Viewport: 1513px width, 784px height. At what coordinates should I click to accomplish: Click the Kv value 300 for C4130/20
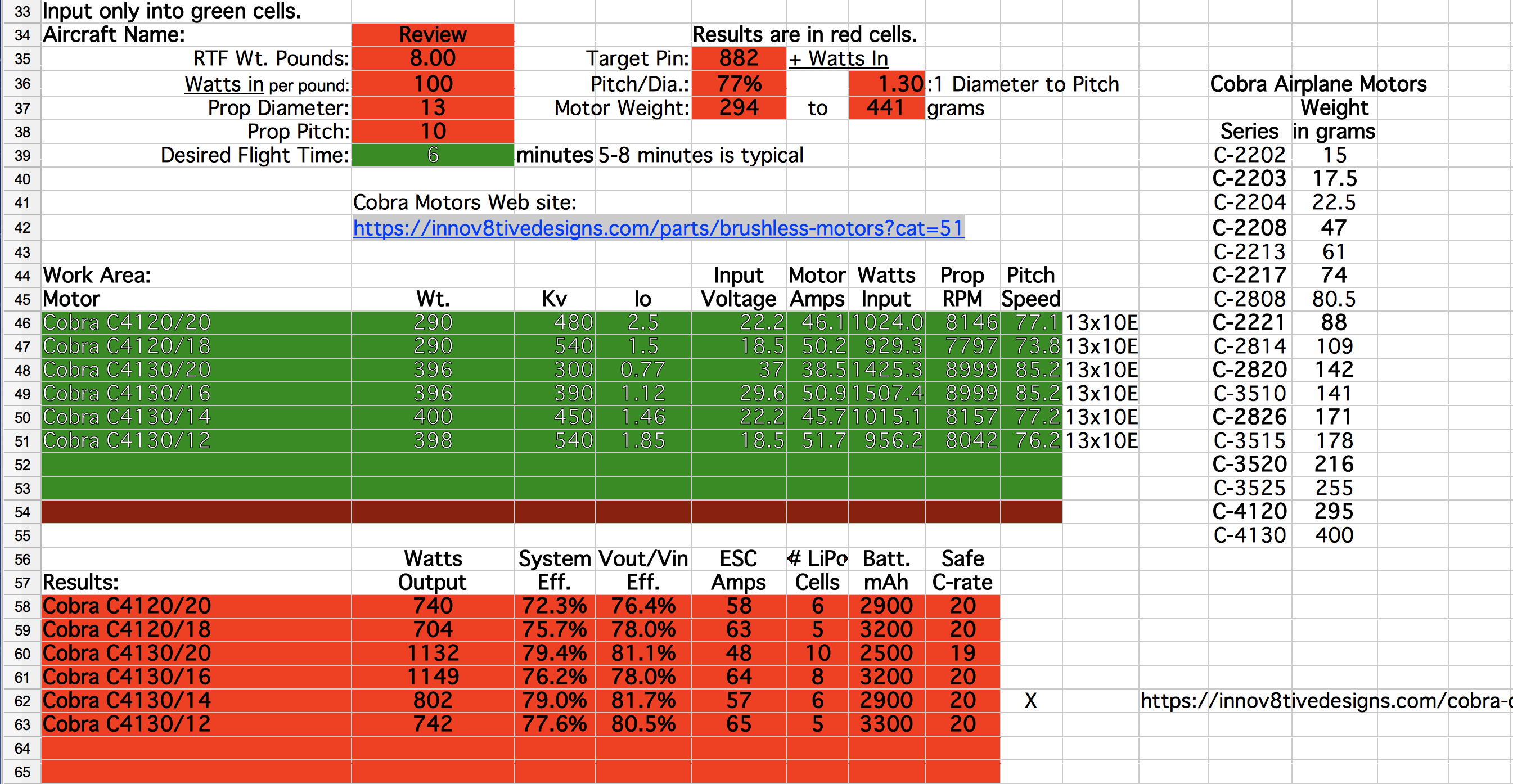555,370
